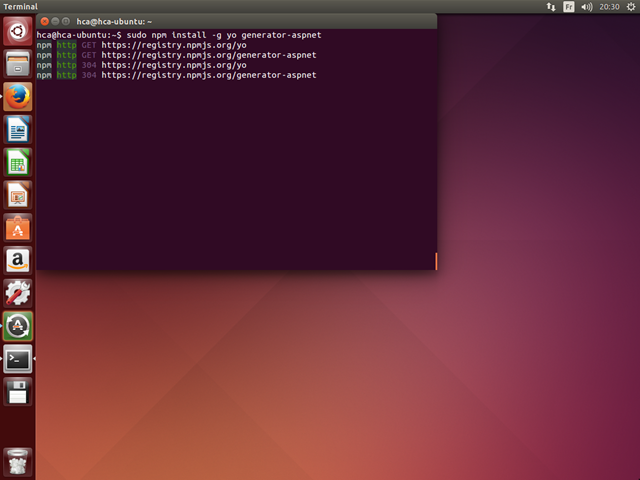
Task: Open the Amazon launcher icon
Action: pos(18,260)
